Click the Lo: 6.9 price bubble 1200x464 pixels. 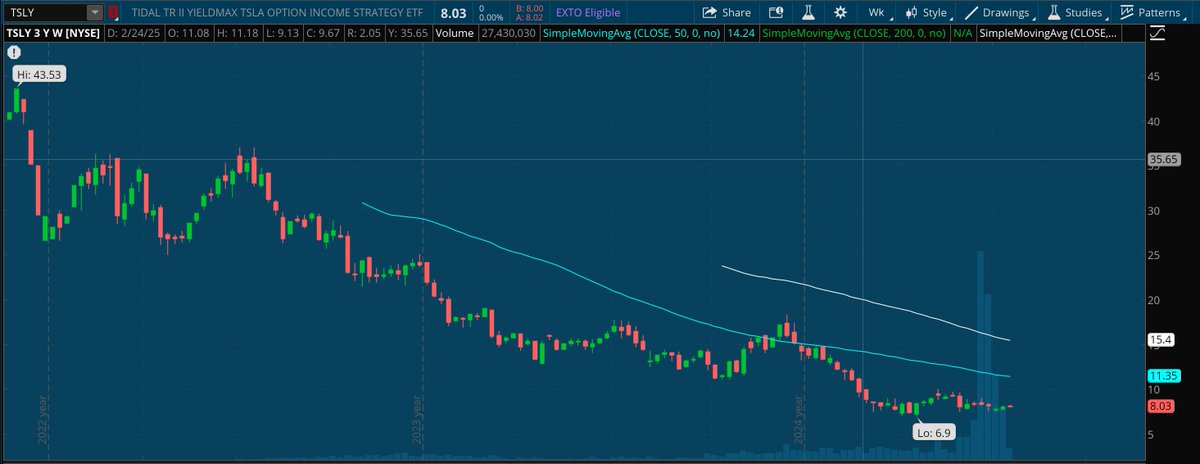point(933,432)
